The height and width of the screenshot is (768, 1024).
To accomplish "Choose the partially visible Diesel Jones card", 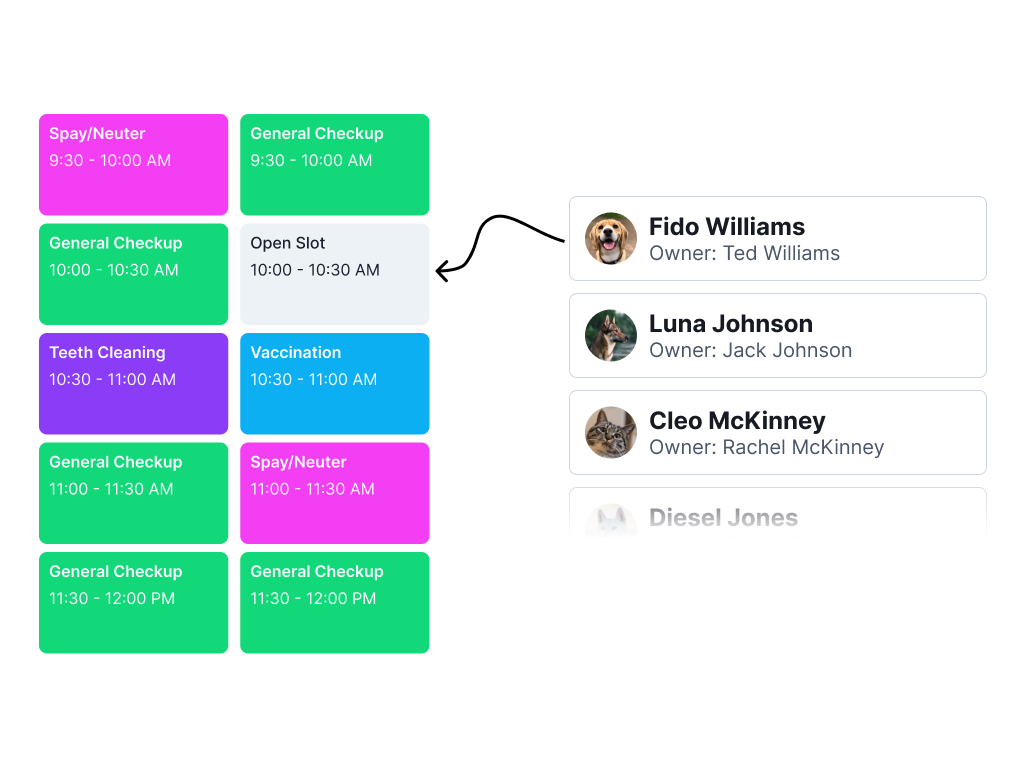I will pos(777,514).
